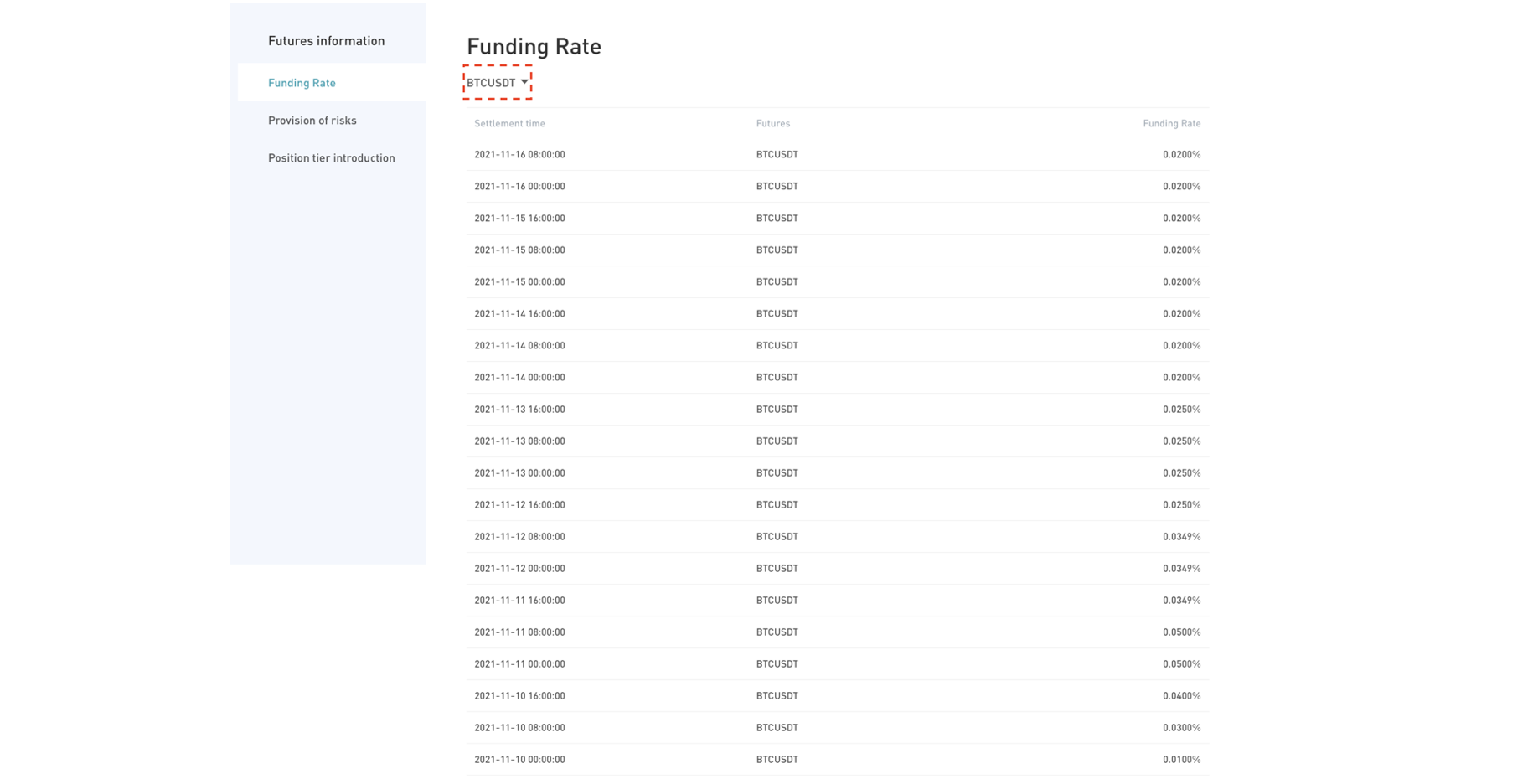
Task: Select BTCUSDT from the trading pair combo box
Action: [x=497, y=83]
